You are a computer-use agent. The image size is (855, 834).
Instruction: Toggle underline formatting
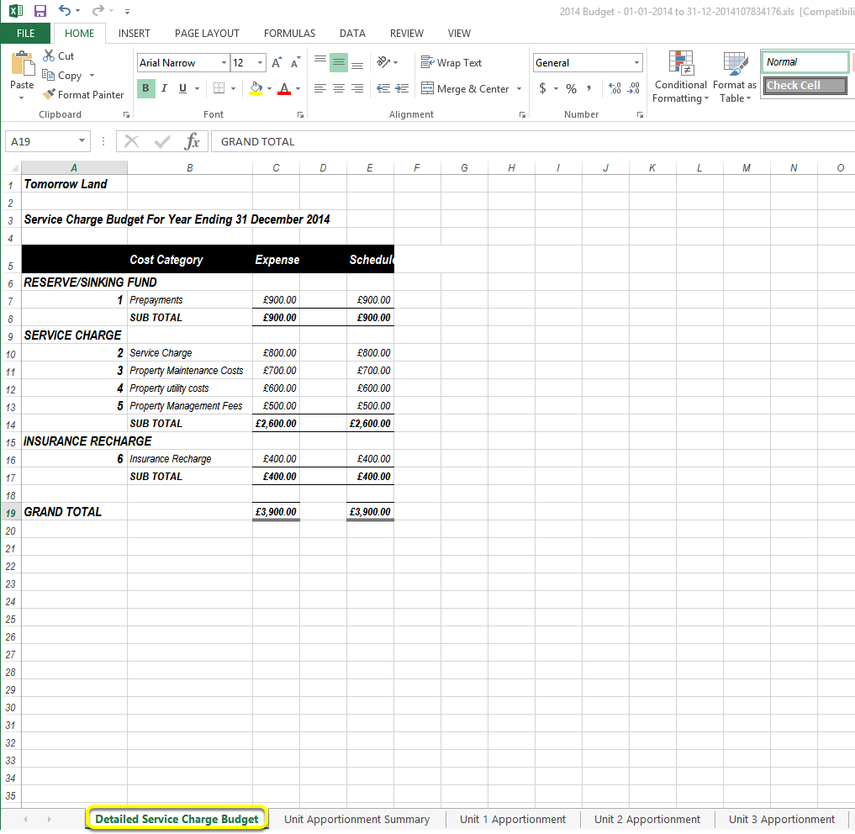tap(183, 88)
